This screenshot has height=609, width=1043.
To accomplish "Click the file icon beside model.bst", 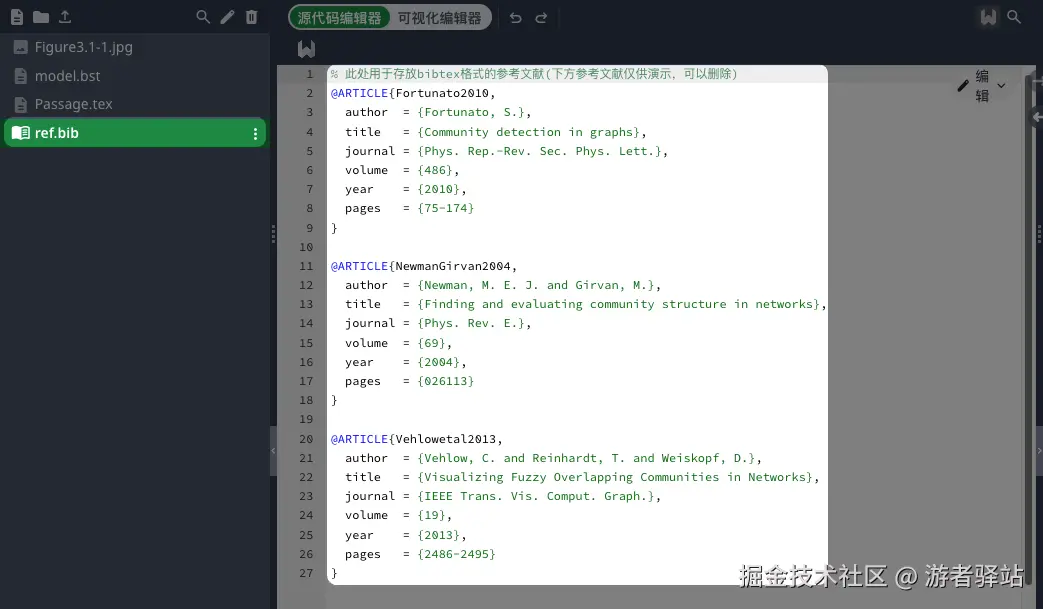I will point(21,76).
